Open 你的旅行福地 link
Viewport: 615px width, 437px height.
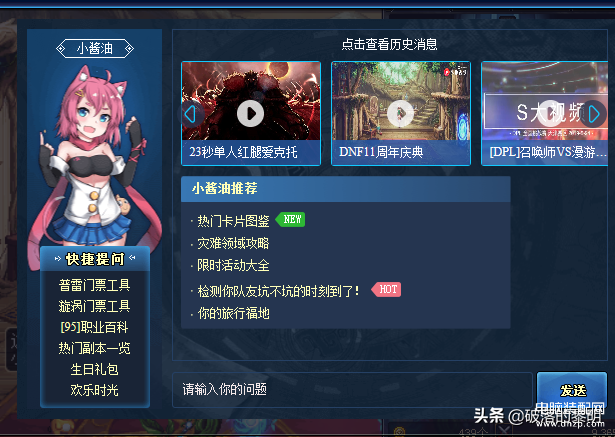(x=233, y=313)
